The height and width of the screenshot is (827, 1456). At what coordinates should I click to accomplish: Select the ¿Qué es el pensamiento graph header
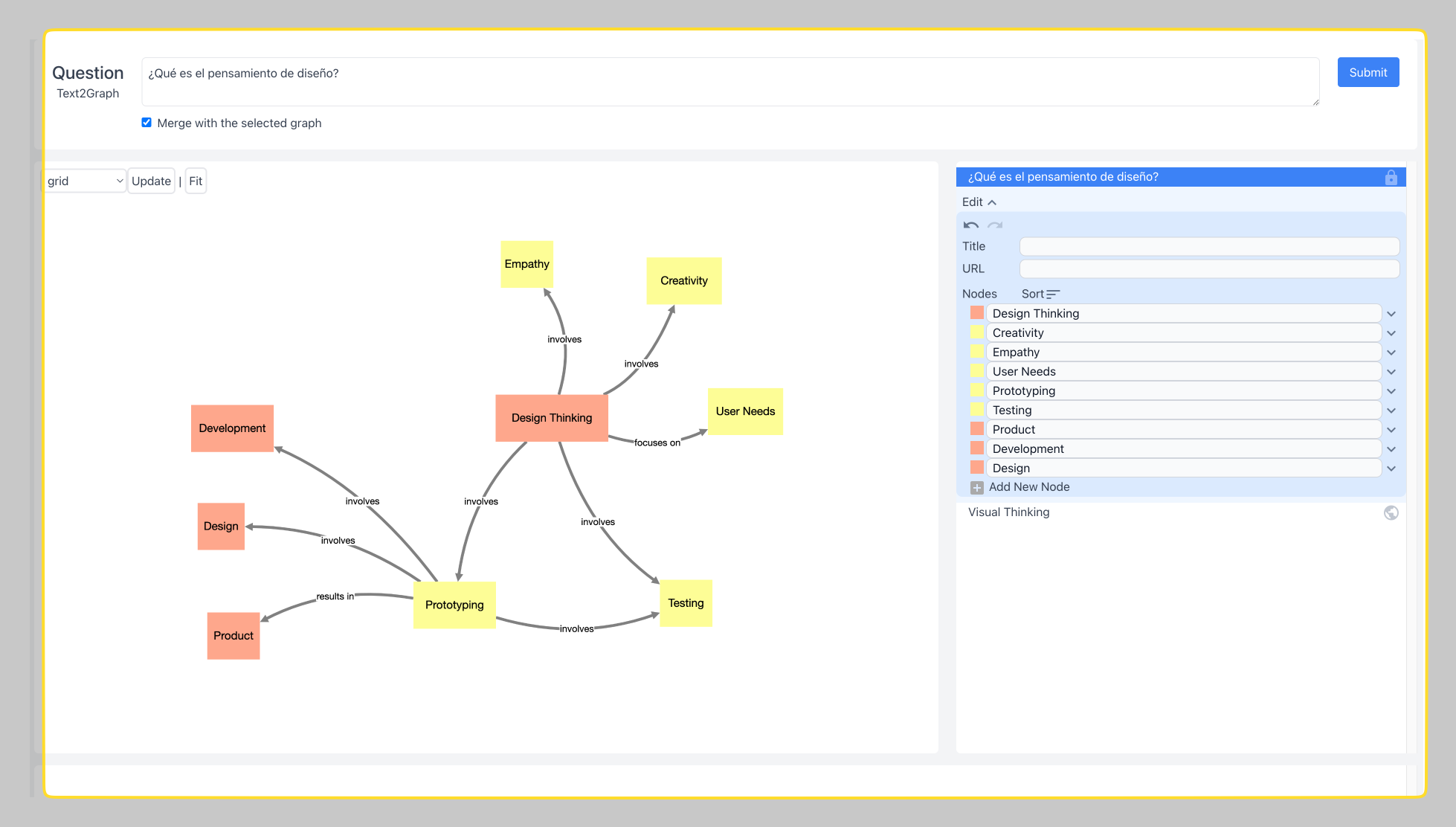pyautogui.click(x=1063, y=177)
